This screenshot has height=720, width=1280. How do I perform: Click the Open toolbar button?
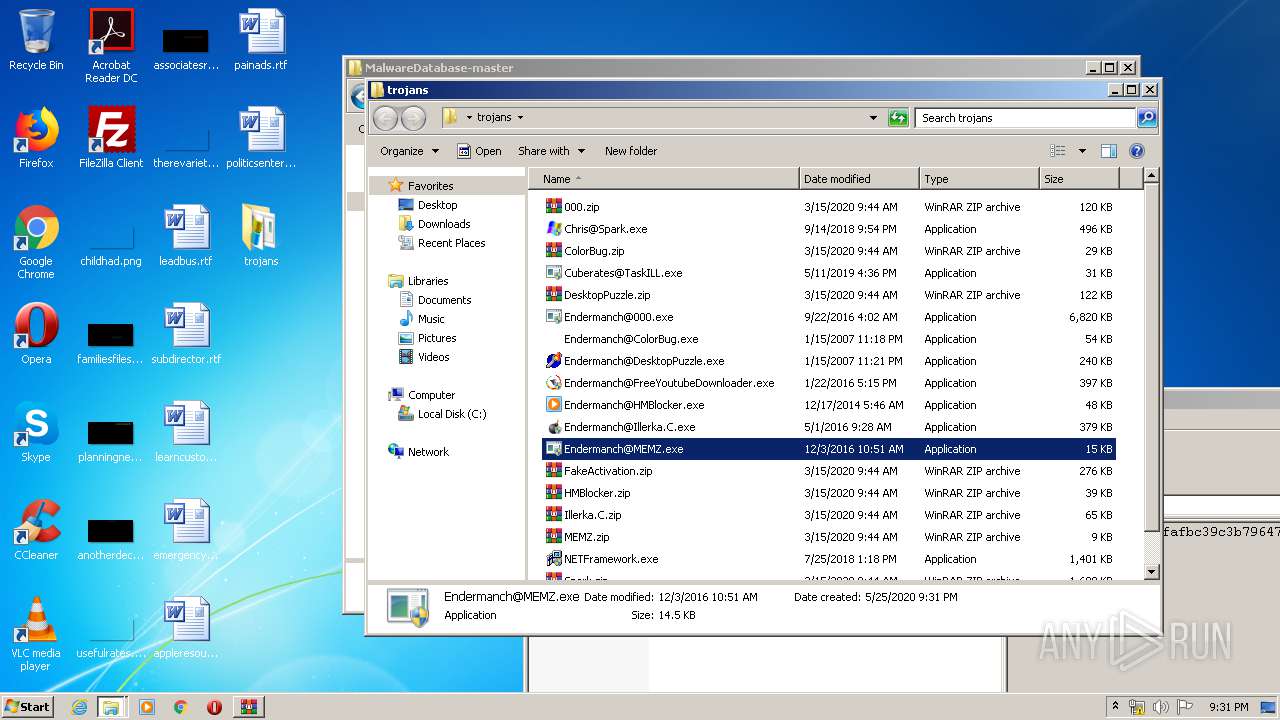[x=479, y=151]
